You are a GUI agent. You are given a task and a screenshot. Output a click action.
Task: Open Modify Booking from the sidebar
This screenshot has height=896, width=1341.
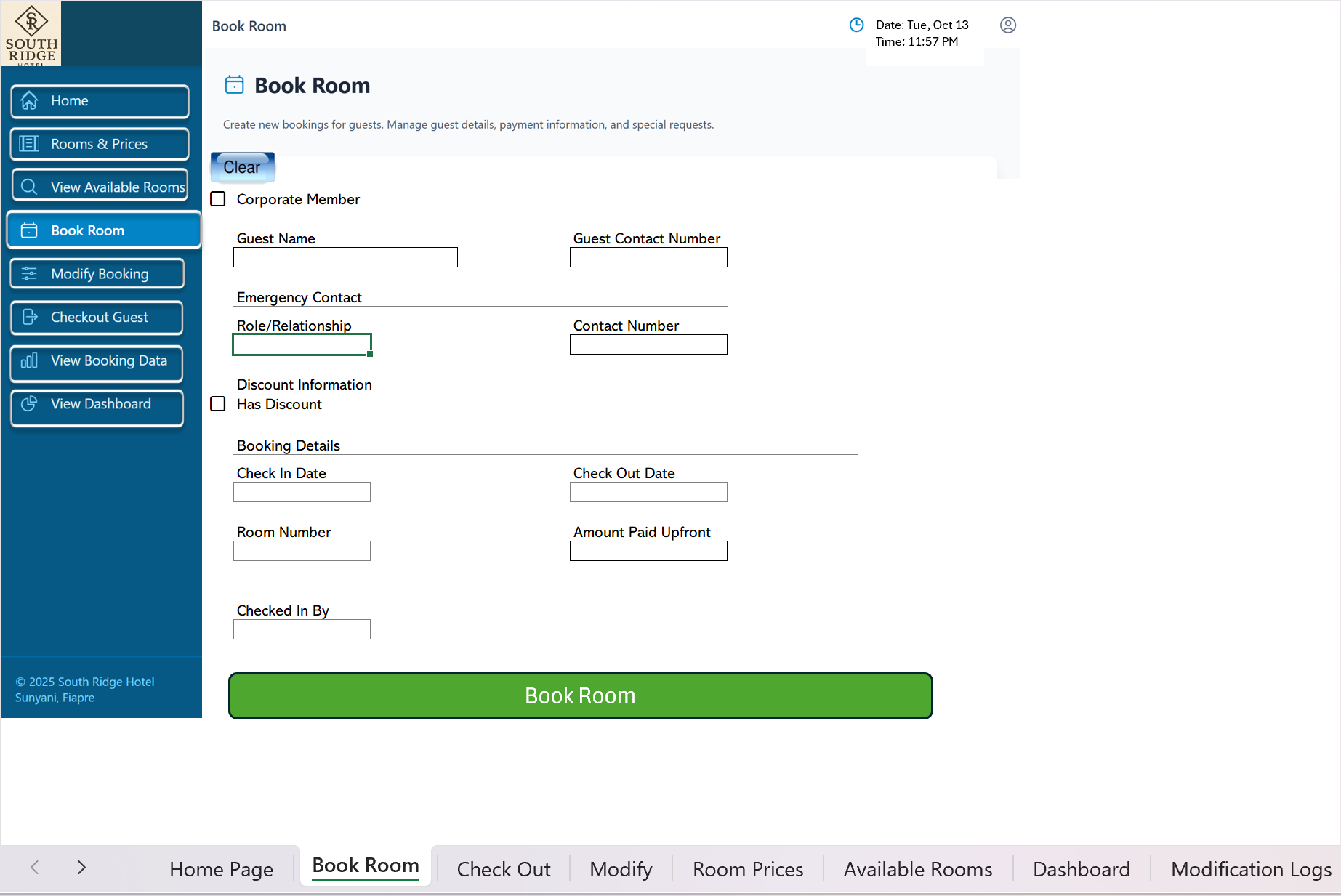pyautogui.click(x=97, y=274)
